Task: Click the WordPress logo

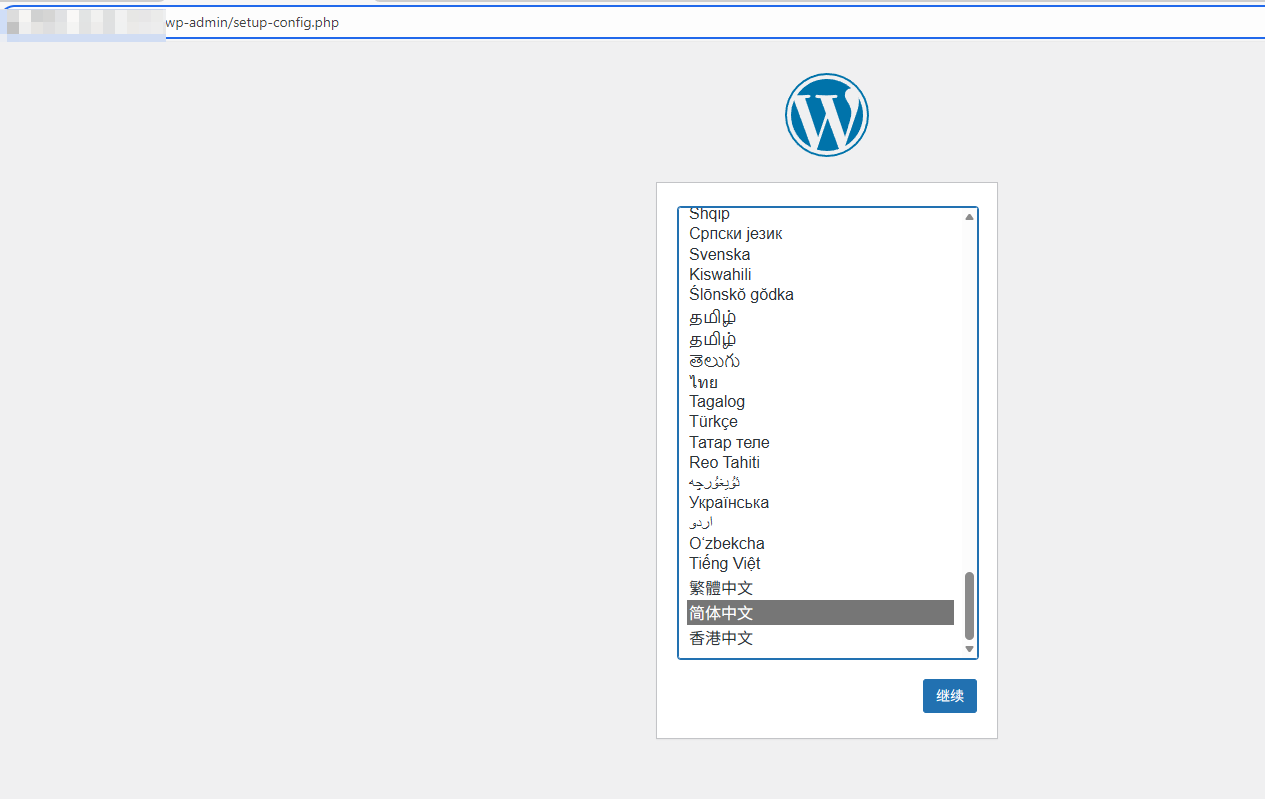Action: tap(826, 115)
